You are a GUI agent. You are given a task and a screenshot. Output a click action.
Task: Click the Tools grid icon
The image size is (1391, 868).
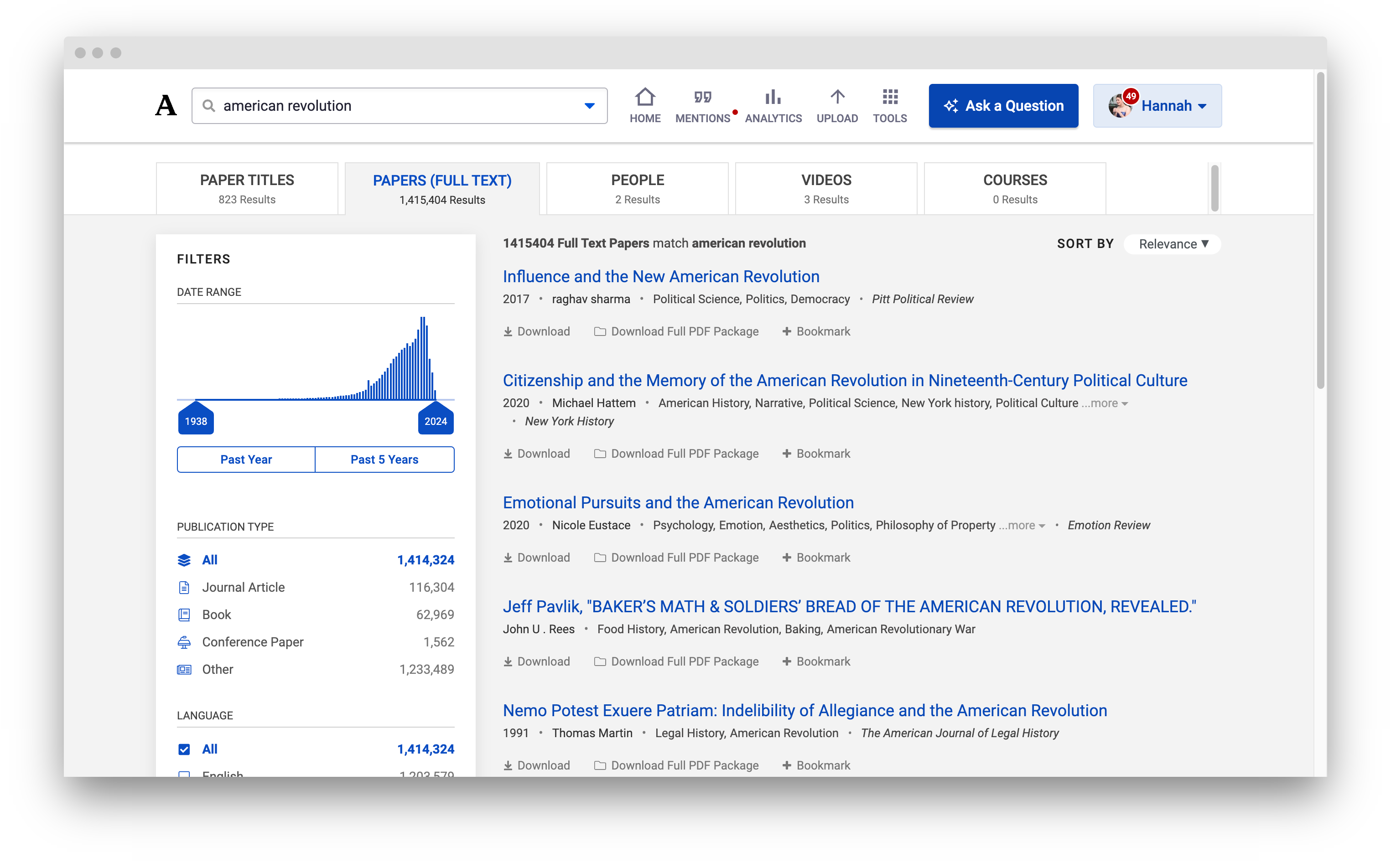point(890,97)
